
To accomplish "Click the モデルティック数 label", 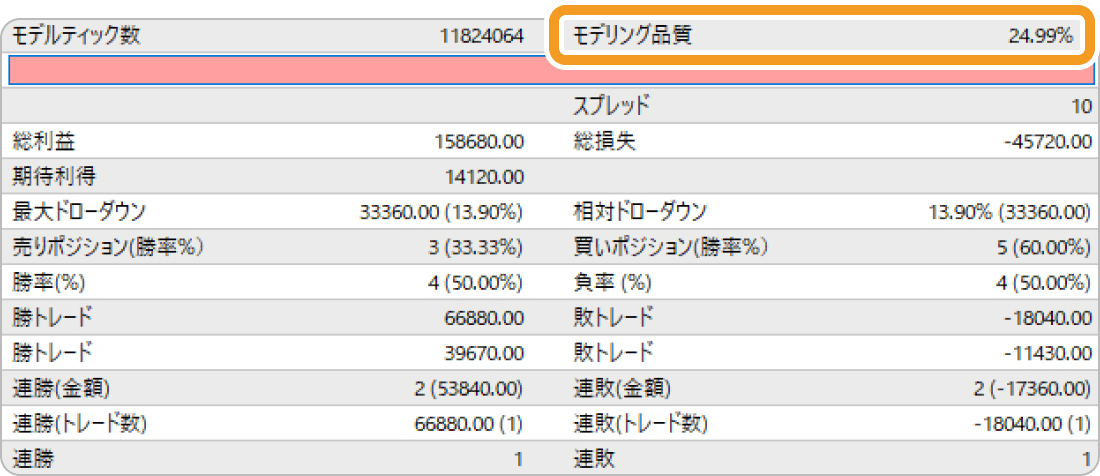I will [x=76, y=36].
